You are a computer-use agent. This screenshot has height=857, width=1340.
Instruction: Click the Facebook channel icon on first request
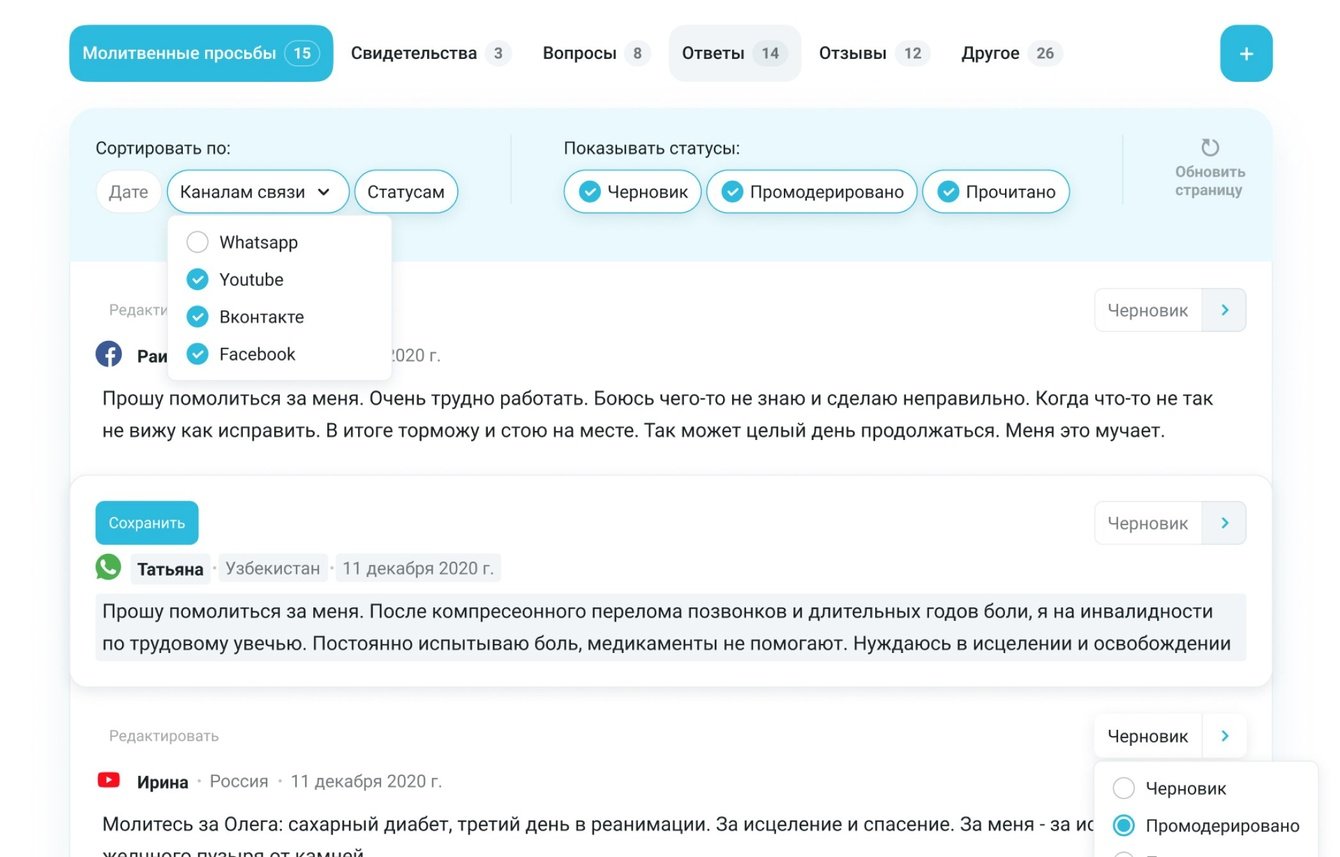(x=108, y=353)
